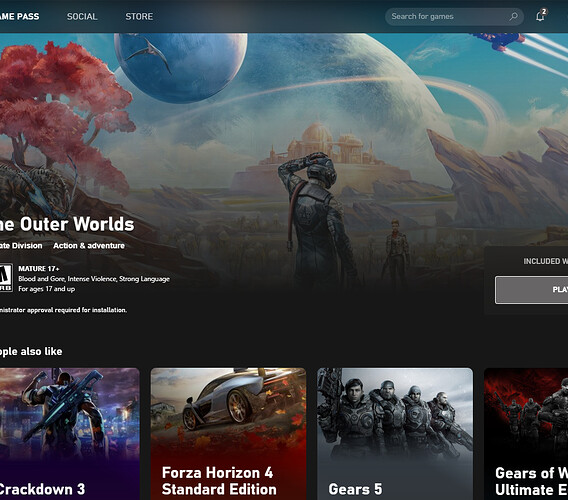568x500 pixels.
Task: Open the Store tab
Action: (139, 16)
